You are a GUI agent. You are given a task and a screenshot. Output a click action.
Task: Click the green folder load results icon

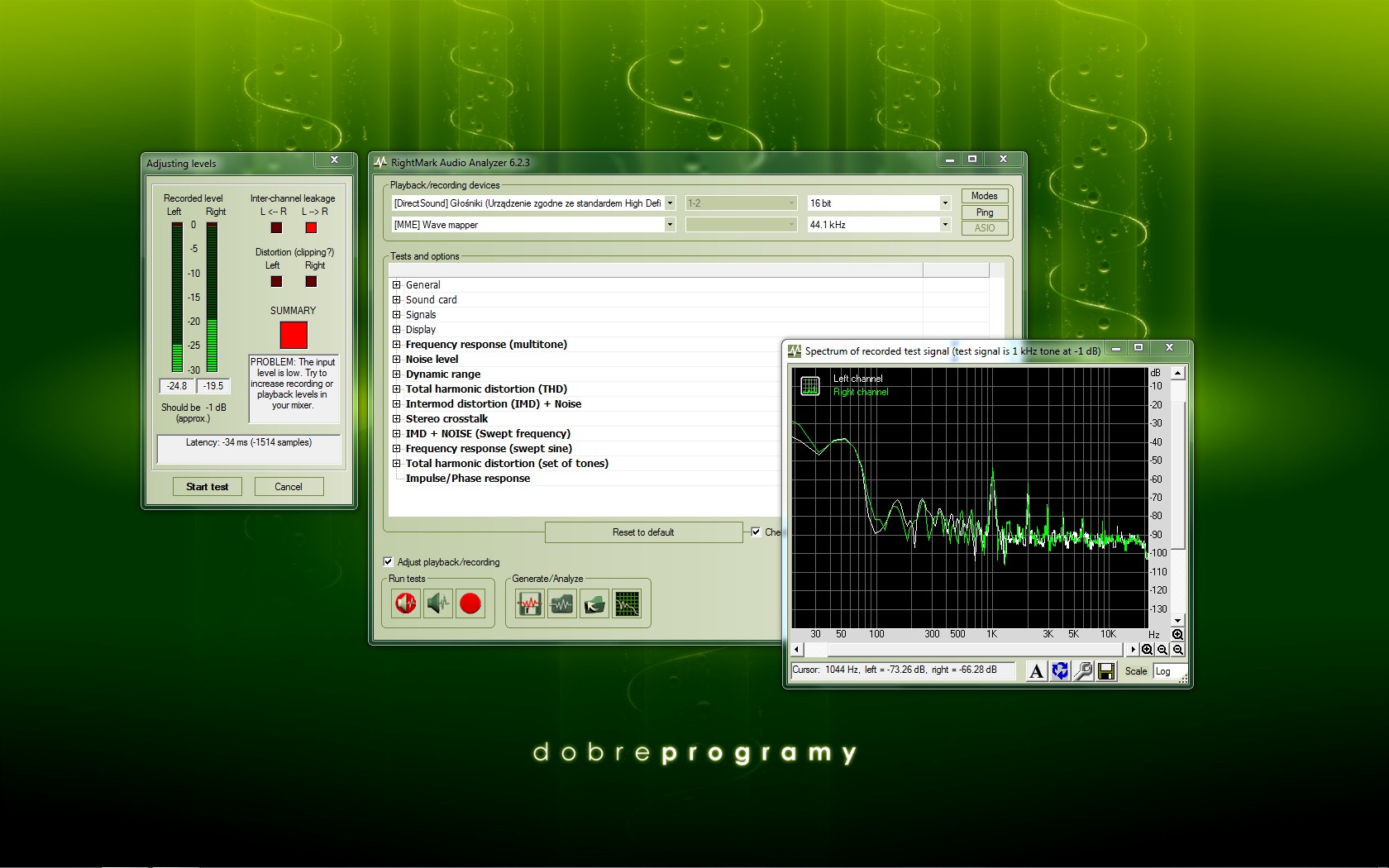(x=594, y=604)
